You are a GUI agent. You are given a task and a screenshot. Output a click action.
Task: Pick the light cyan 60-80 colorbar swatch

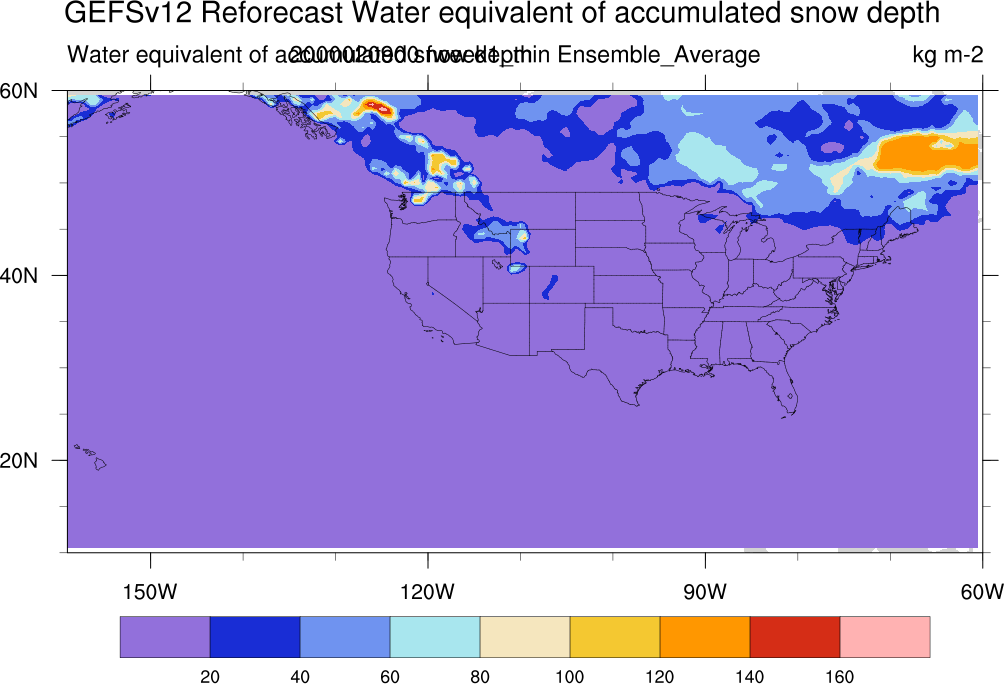pos(435,637)
